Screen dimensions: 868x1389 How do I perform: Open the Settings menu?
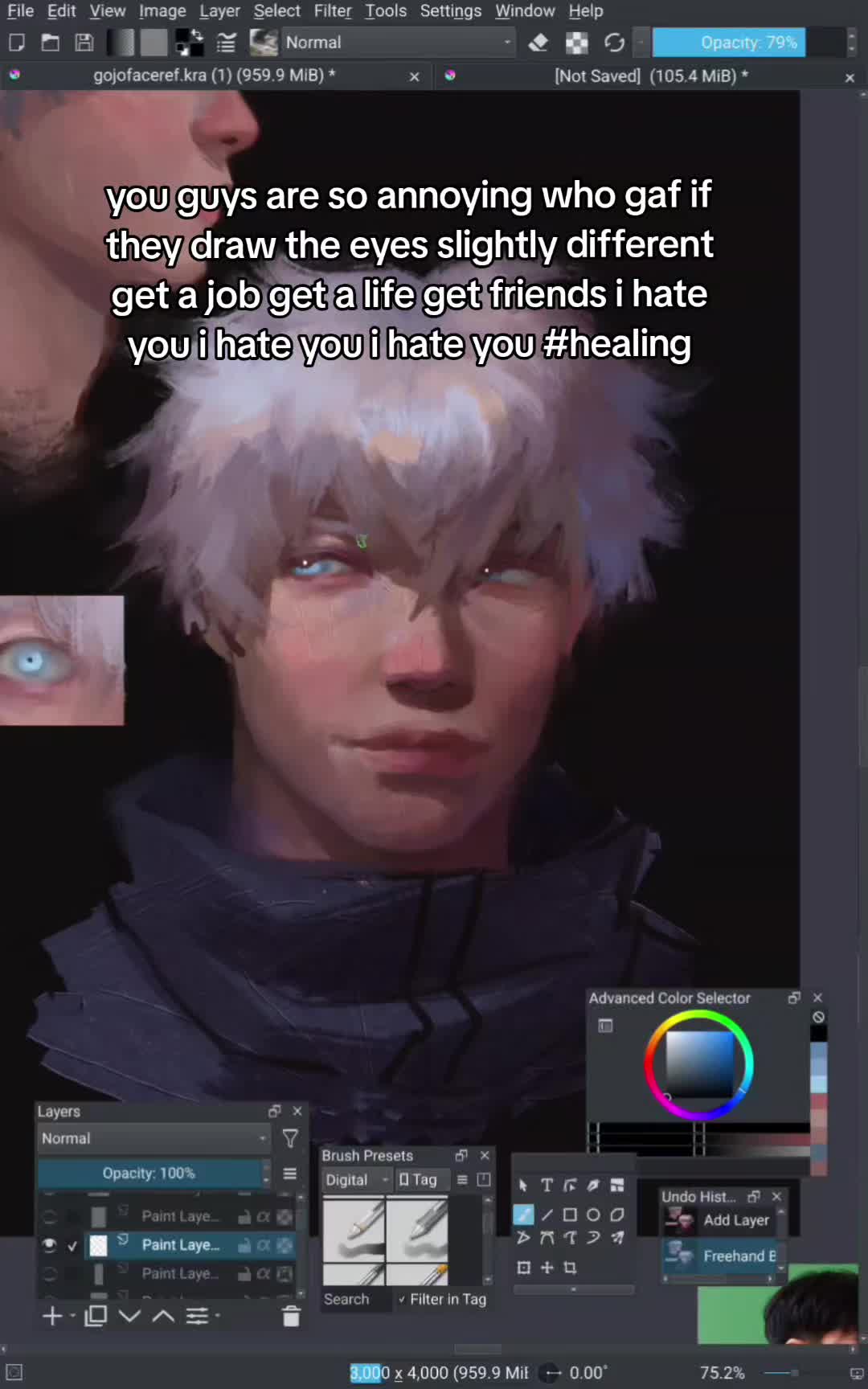click(x=450, y=11)
